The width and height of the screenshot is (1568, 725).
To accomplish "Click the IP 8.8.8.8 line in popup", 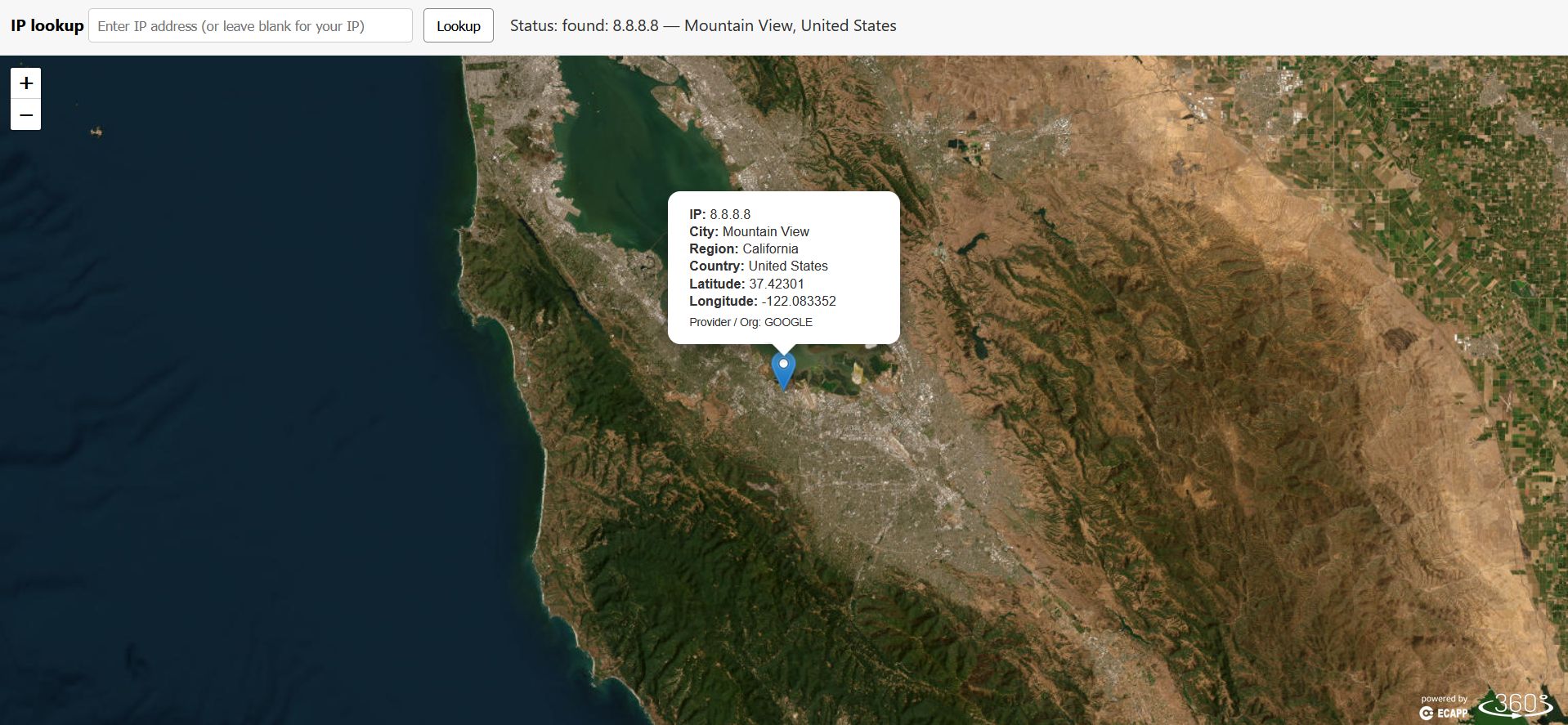I will click(x=719, y=214).
